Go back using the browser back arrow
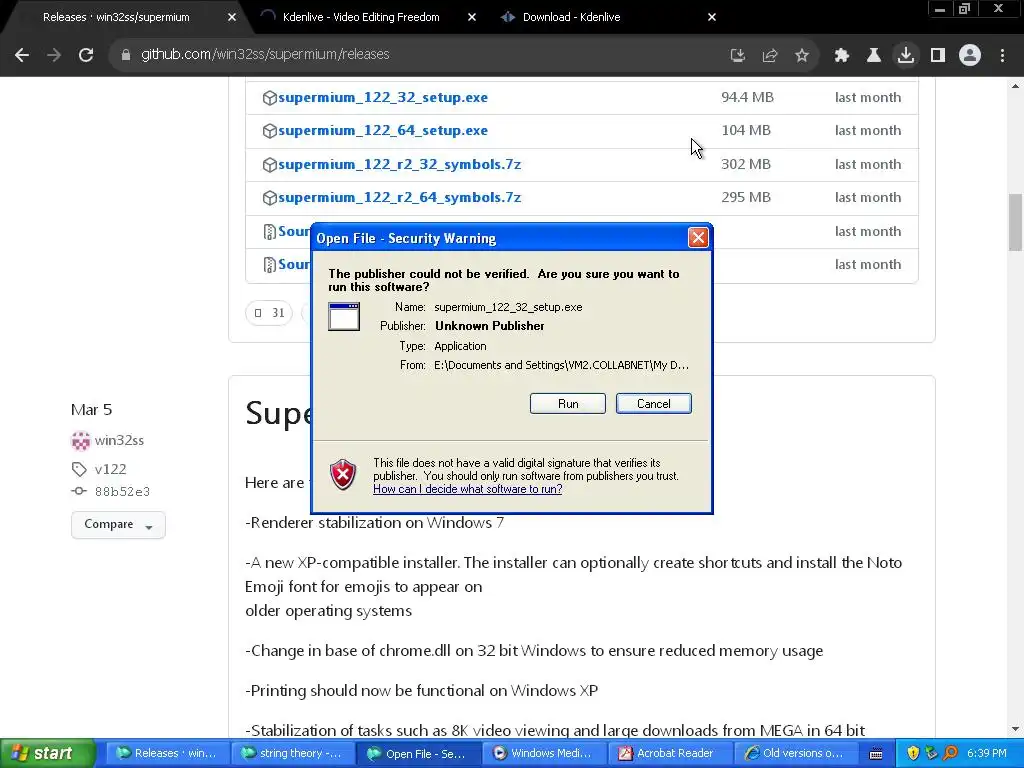Viewport: 1024px width, 768px height. pyautogui.click(x=22, y=55)
